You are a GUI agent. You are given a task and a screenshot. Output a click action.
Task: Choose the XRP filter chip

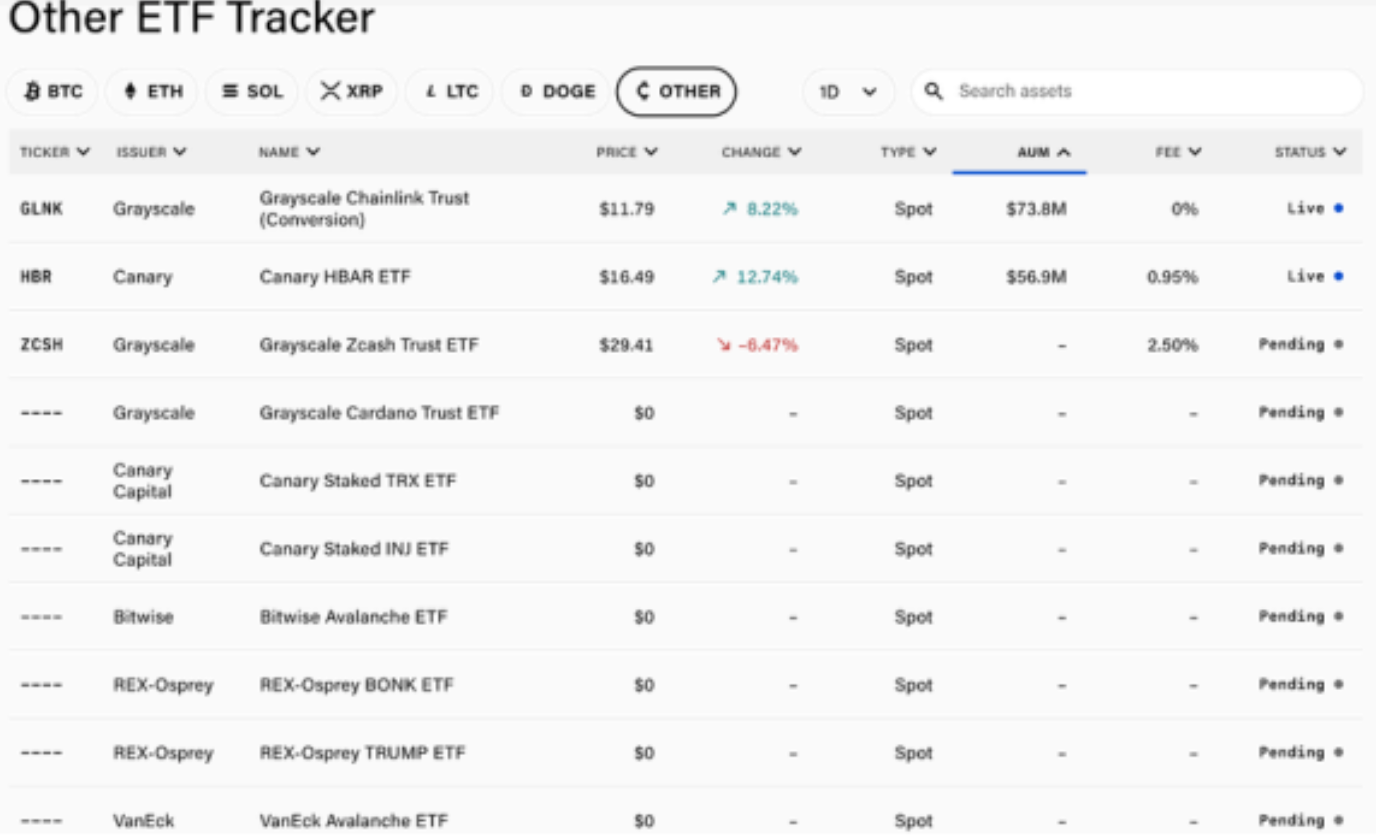click(x=351, y=92)
